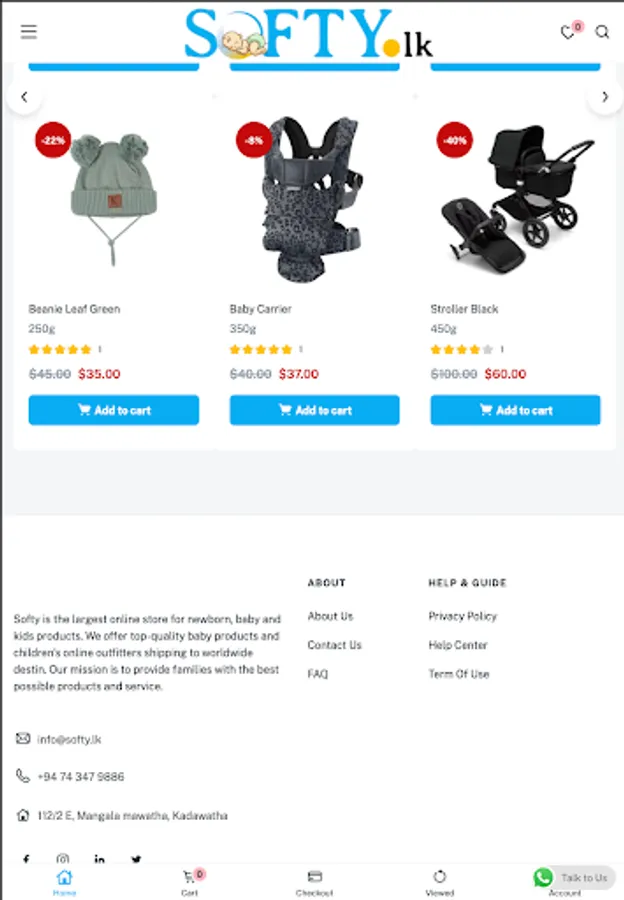The height and width of the screenshot is (900, 624).
Task: Go to the Home bottom tab
Action: [x=64, y=883]
